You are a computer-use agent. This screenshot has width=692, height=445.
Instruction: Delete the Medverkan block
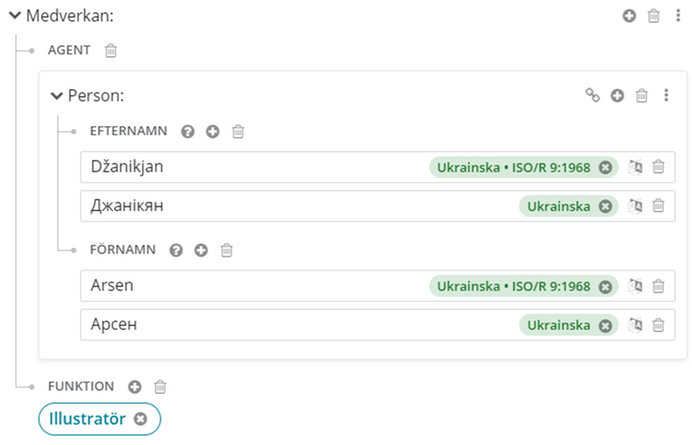(653, 16)
